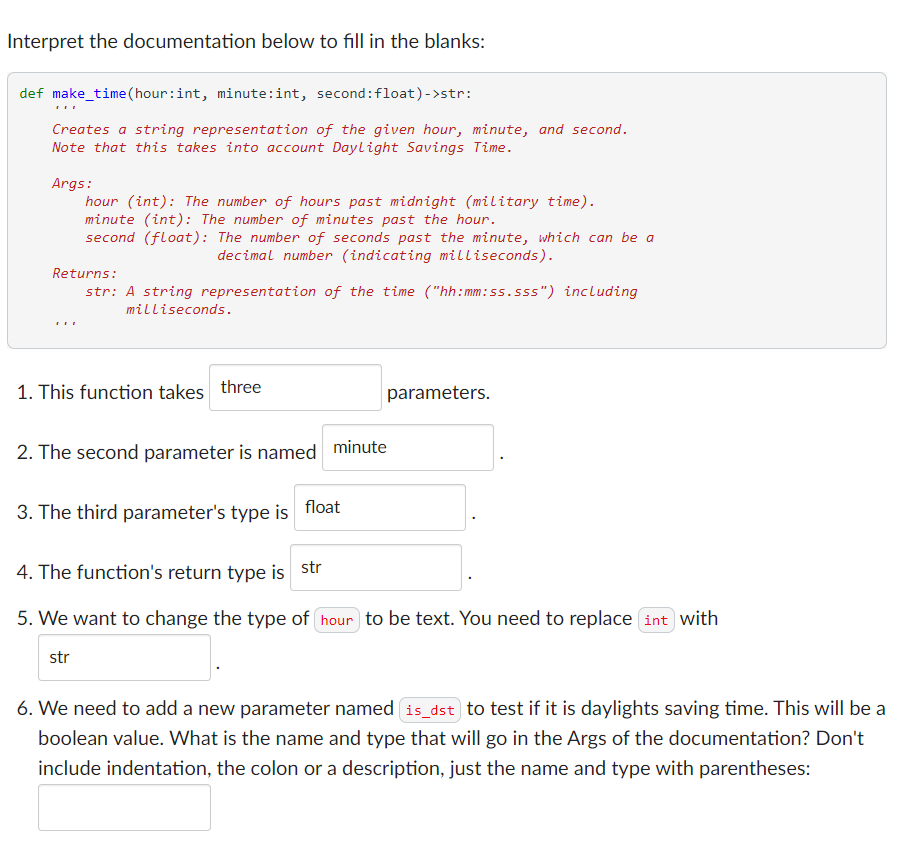
Task: Click the answer box containing "float"
Action: coord(379,507)
